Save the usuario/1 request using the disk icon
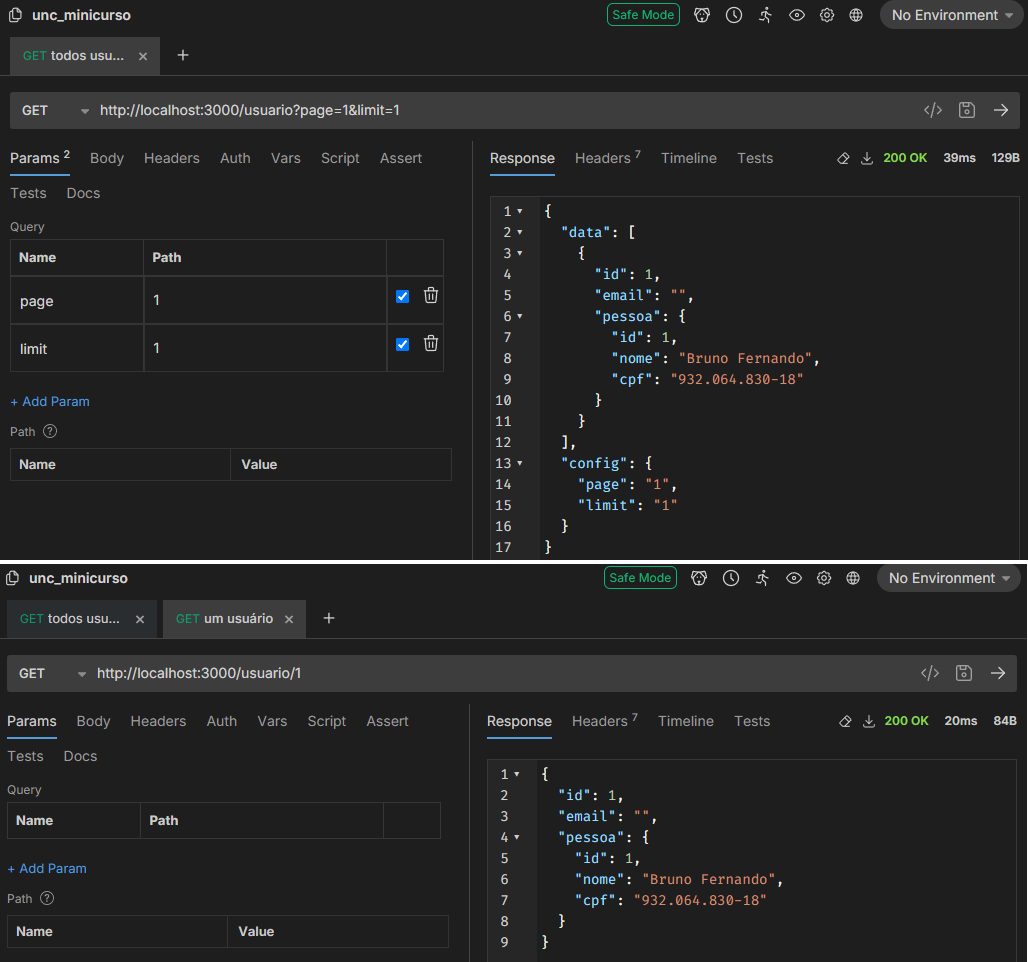This screenshot has height=962, width=1028. tap(964, 673)
